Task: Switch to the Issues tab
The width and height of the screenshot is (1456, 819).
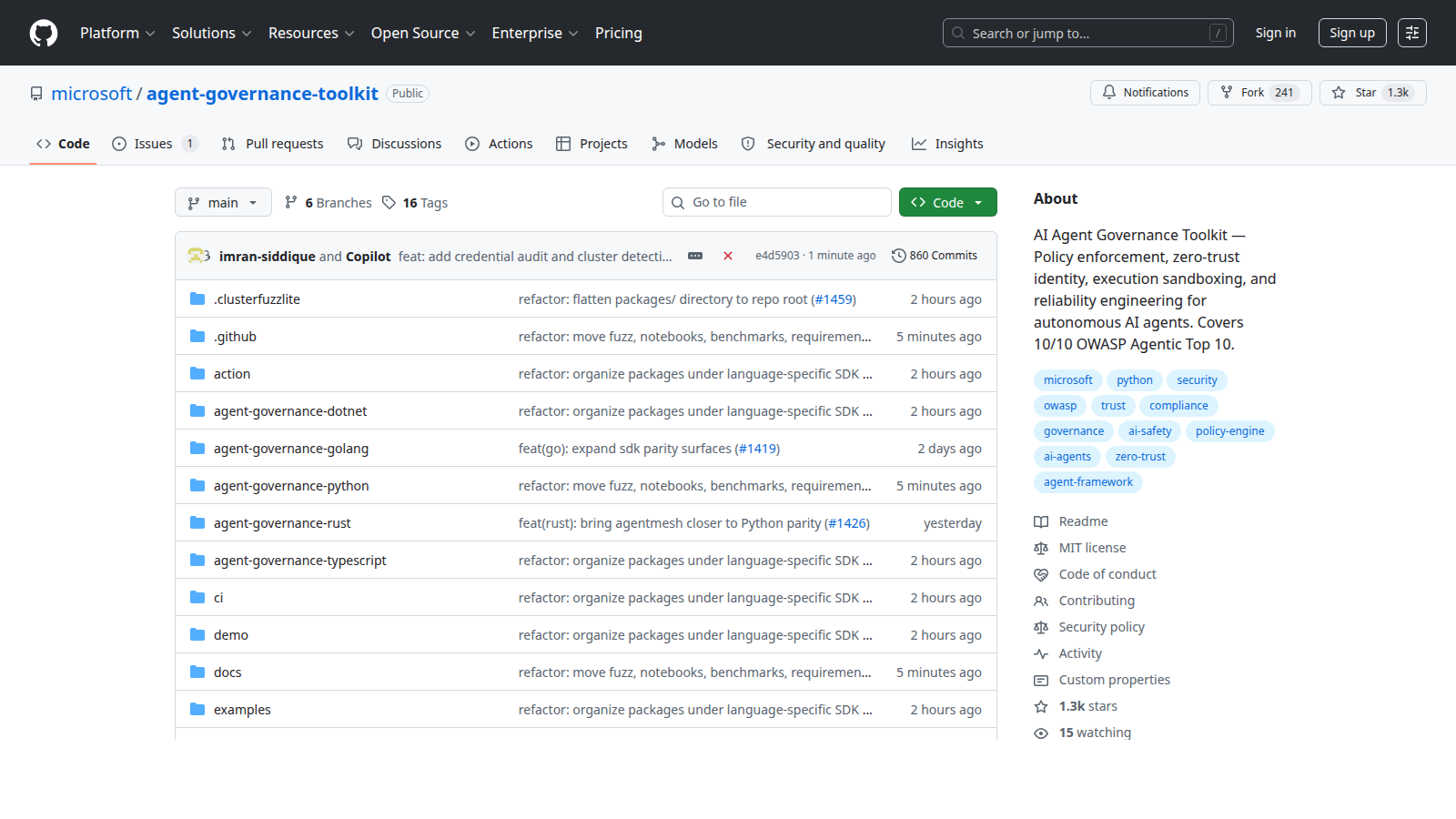Action: tap(154, 144)
